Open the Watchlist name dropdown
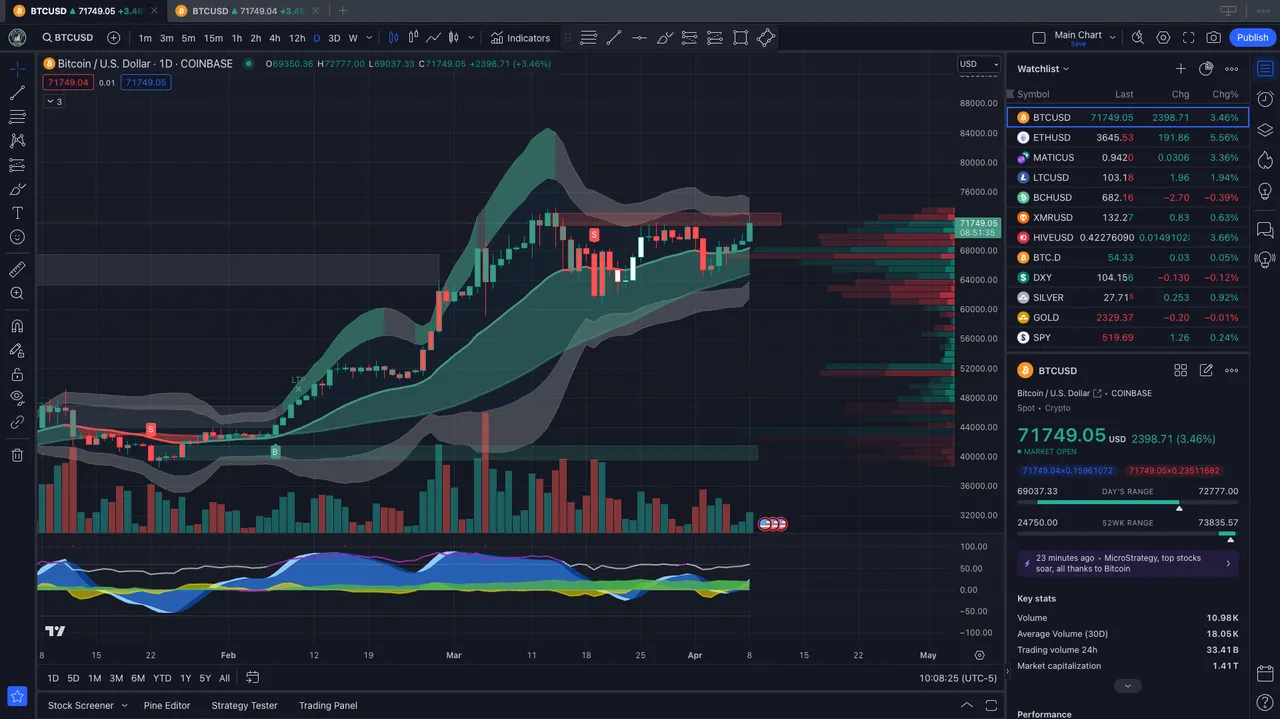This screenshot has width=1280, height=719. coord(1043,69)
